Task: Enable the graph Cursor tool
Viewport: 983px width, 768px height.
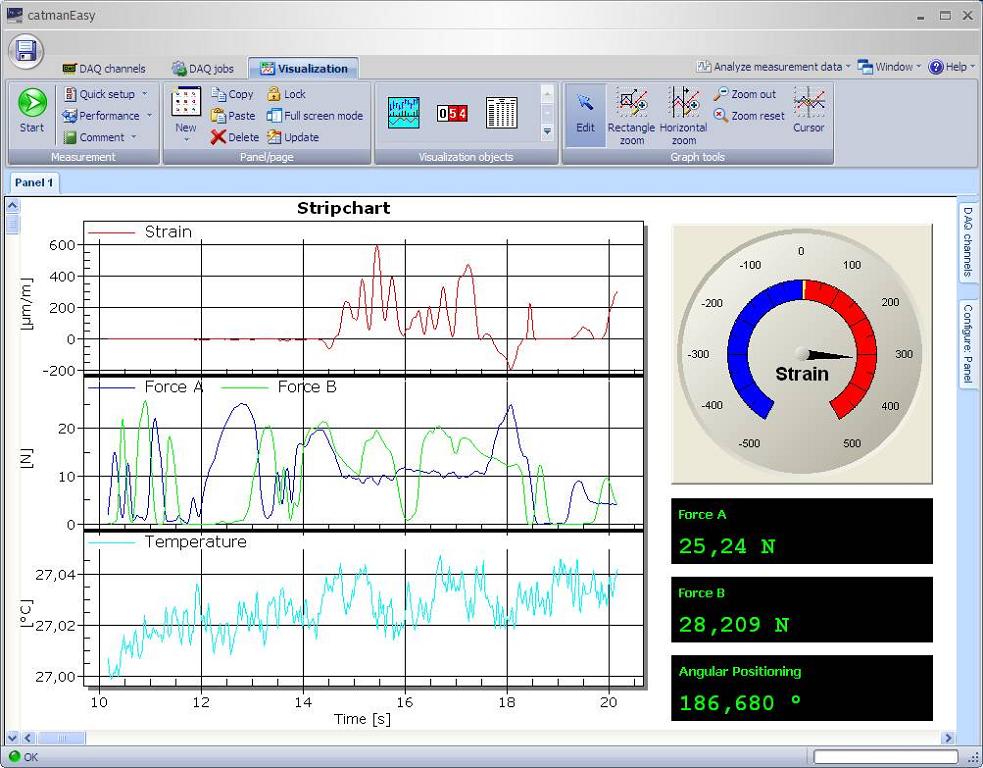Action: point(808,110)
